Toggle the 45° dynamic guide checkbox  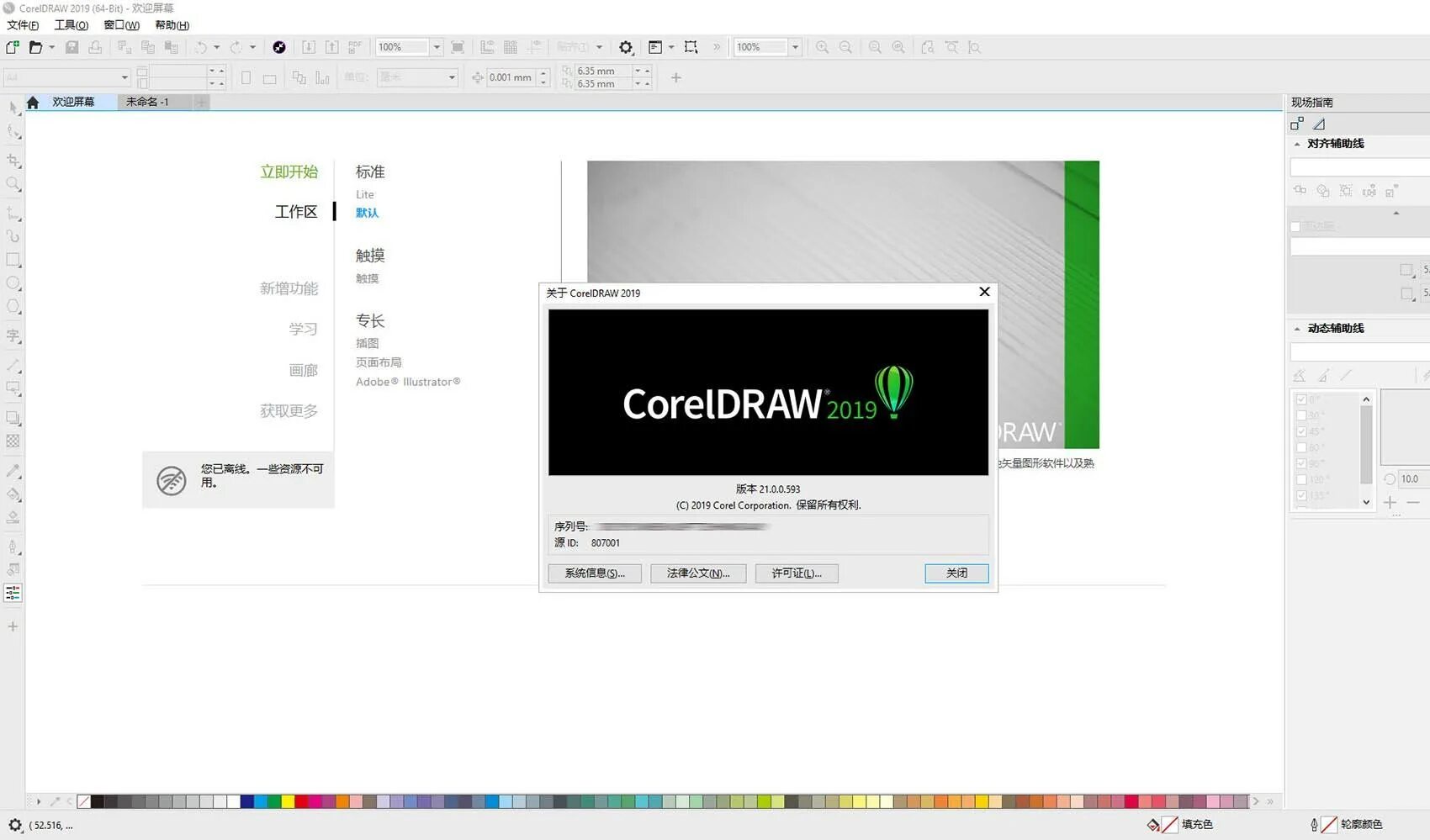click(x=1301, y=431)
